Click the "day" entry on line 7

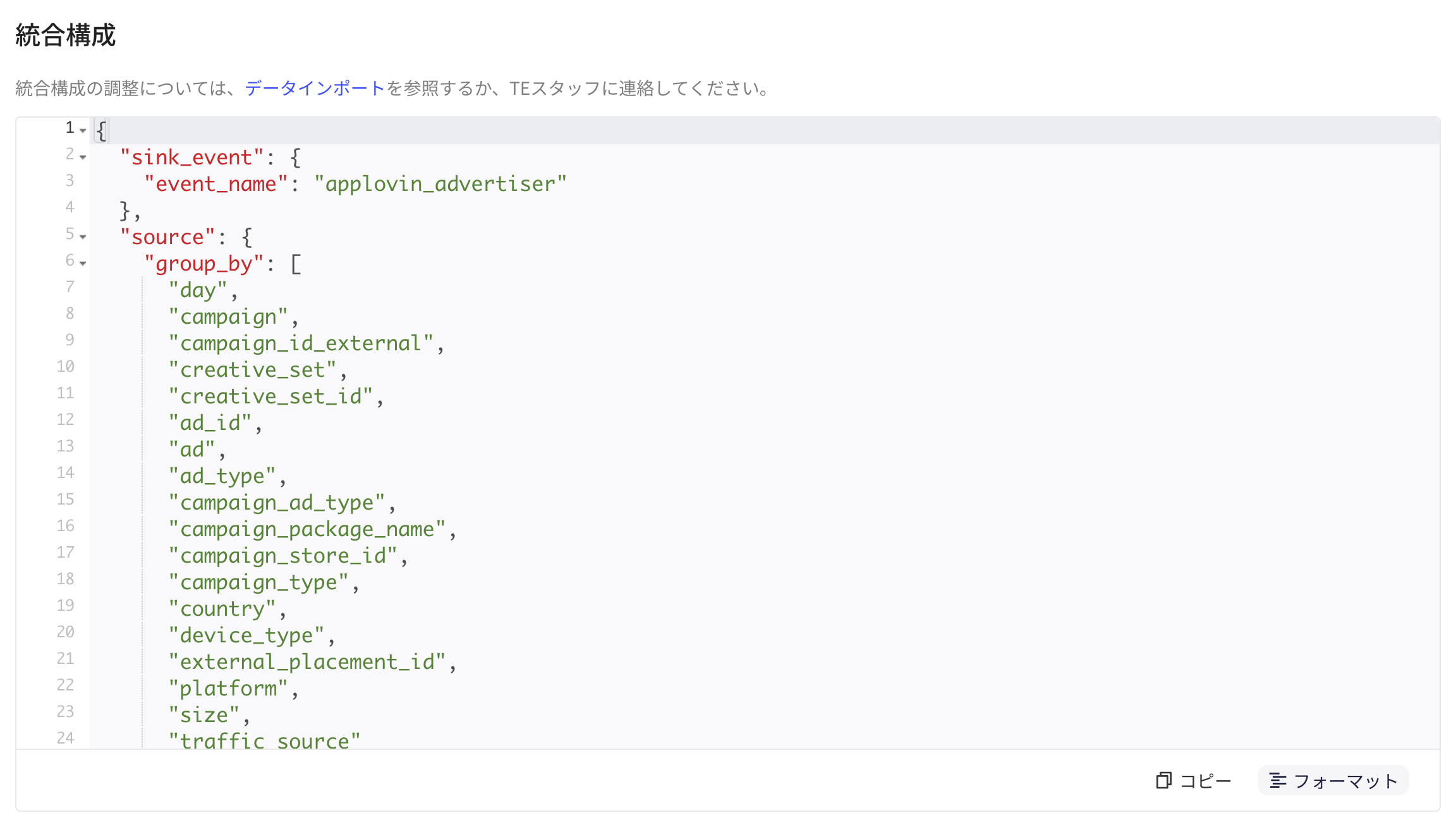coord(198,290)
